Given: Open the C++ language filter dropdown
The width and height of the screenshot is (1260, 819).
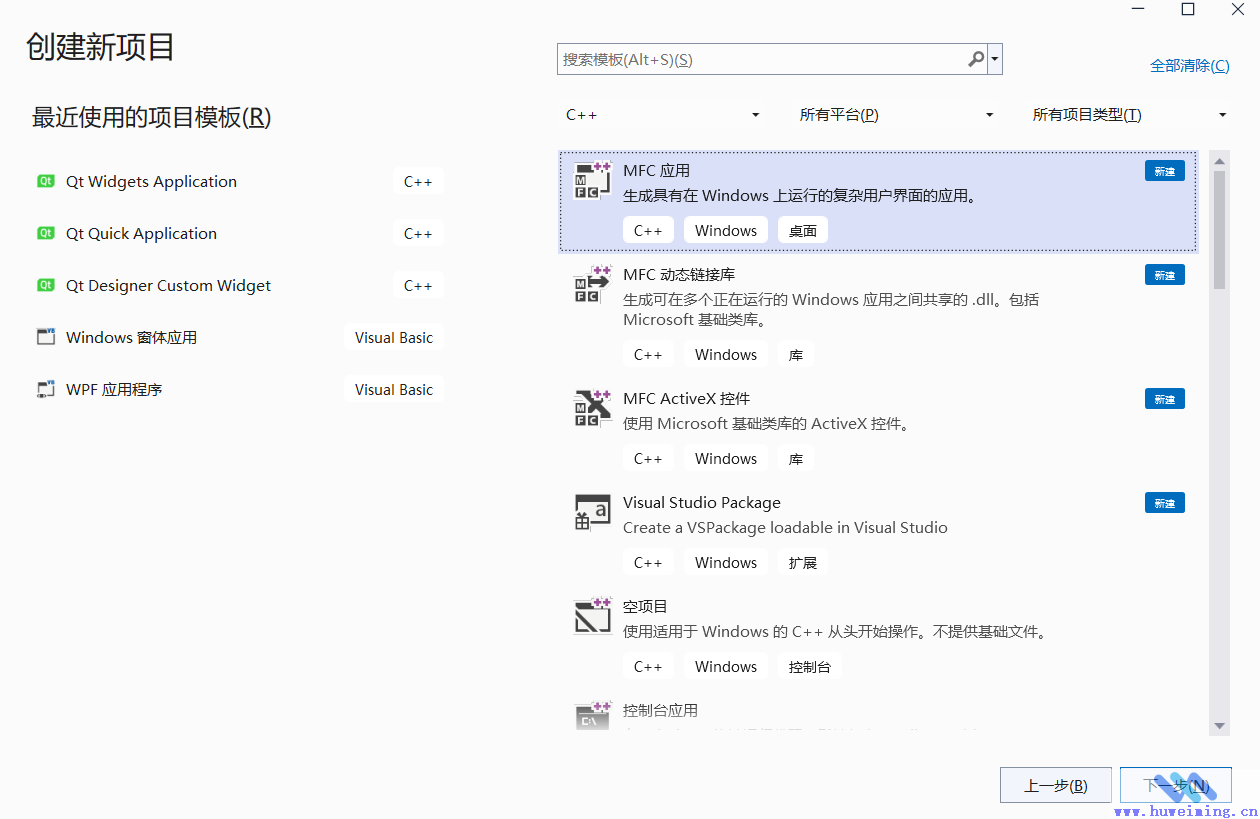Looking at the screenshot, I should point(663,115).
